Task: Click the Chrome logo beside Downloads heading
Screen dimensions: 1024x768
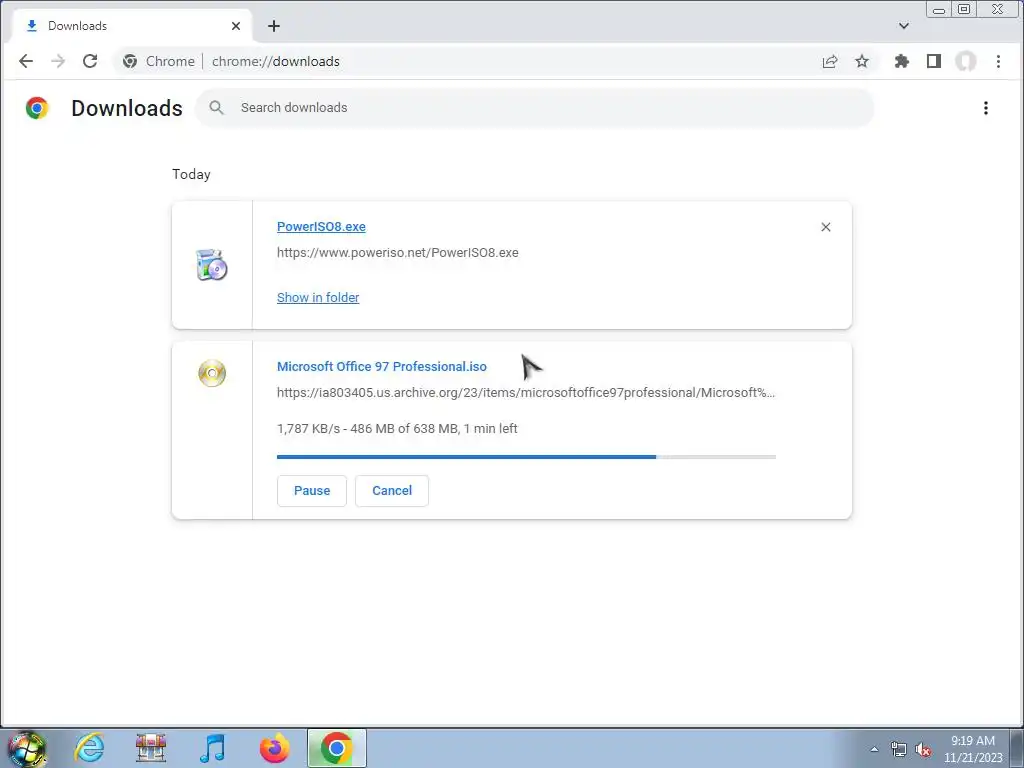Action: (x=37, y=108)
